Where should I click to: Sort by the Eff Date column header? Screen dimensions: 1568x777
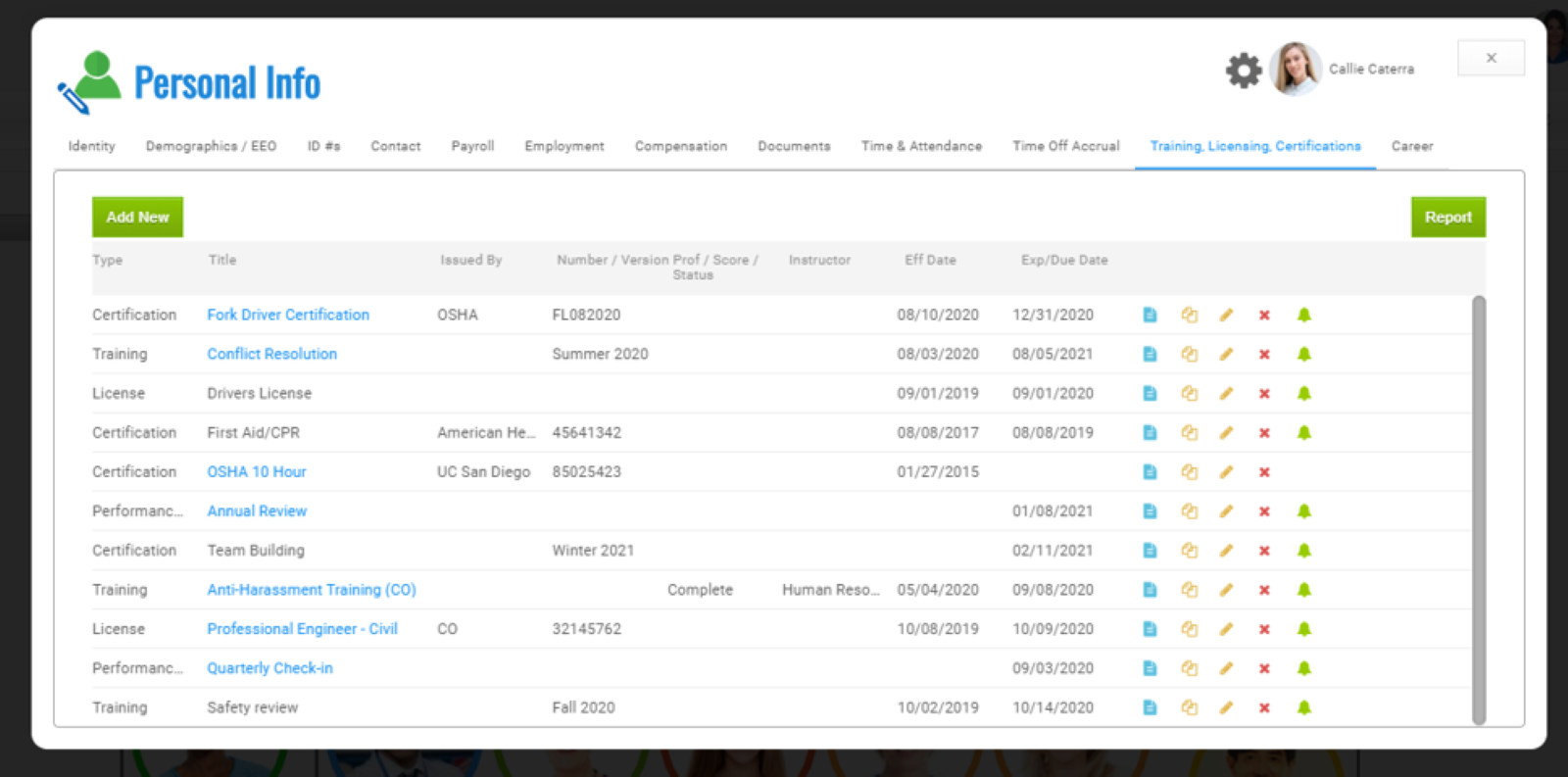click(930, 260)
